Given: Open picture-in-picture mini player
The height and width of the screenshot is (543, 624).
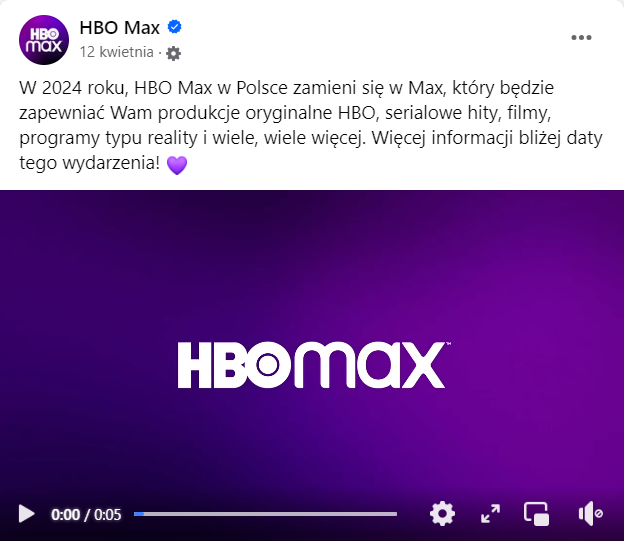Looking at the screenshot, I should click(x=536, y=514).
